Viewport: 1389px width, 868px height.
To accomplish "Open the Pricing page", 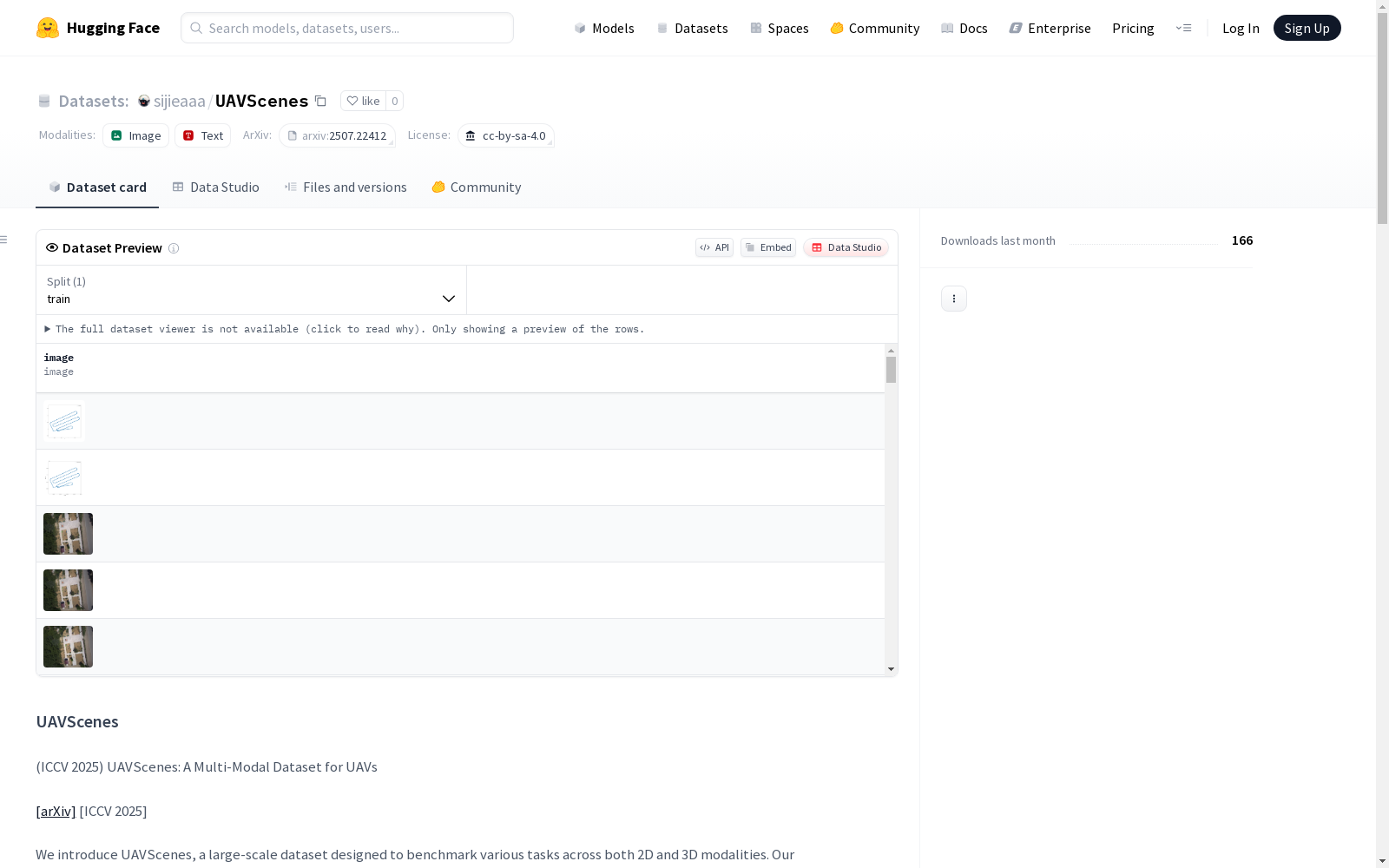I will click(x=1133, y=28).
